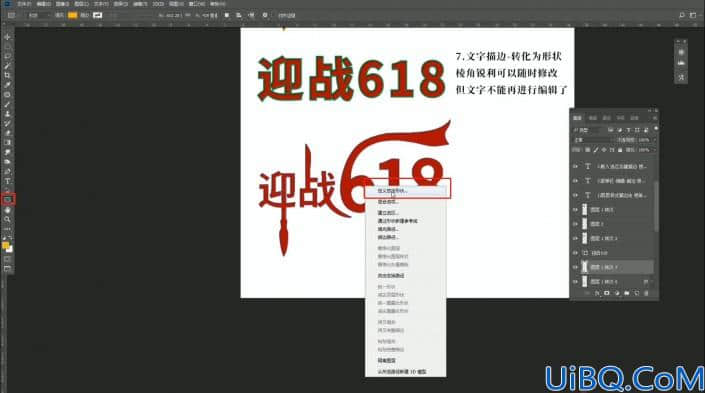Choose 建立选区 in the context menu
Screen dimensions: 705x393
pos(388,213)
